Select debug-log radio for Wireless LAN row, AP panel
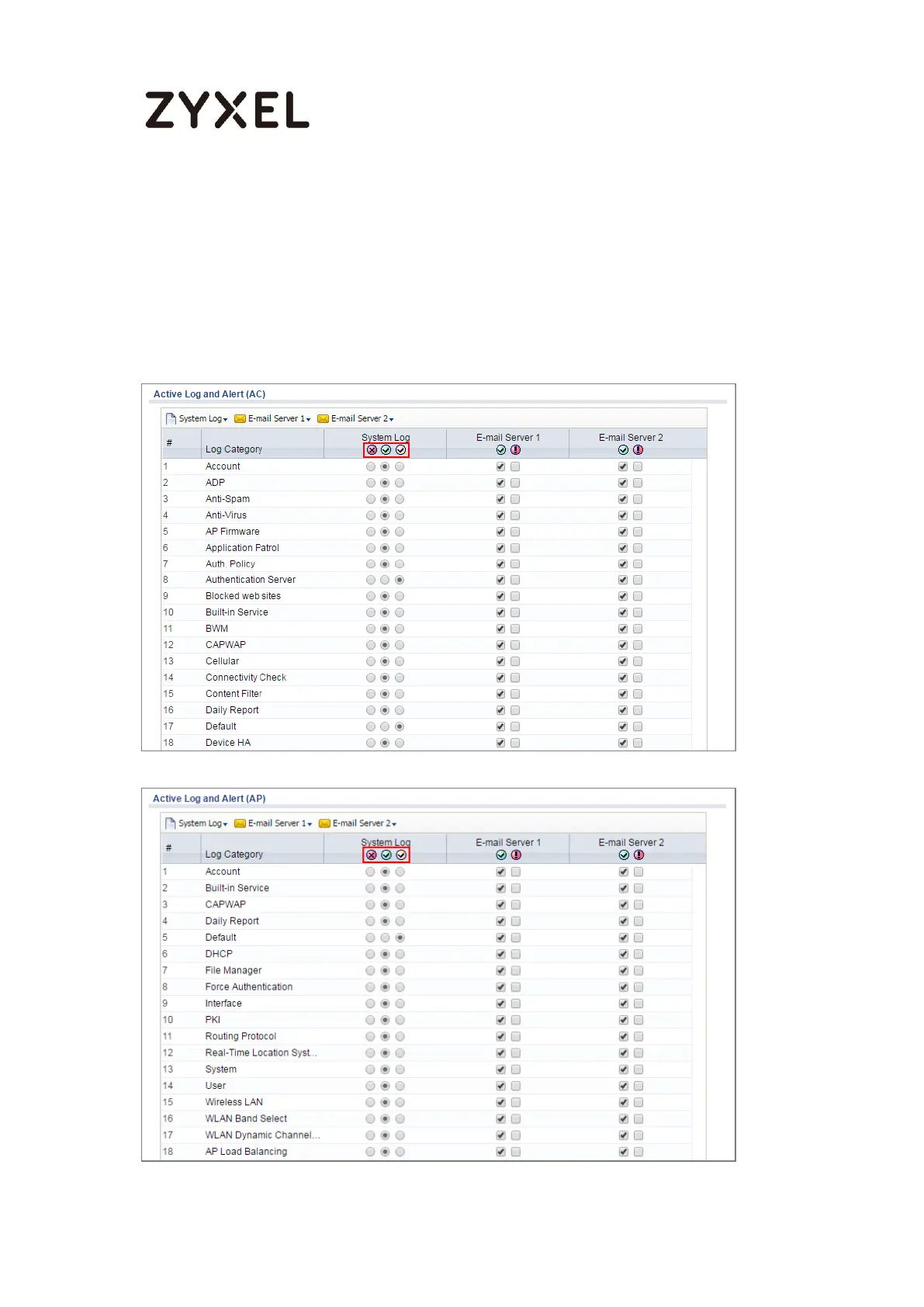924x1307 pixels. click(x=400, y=1103)
